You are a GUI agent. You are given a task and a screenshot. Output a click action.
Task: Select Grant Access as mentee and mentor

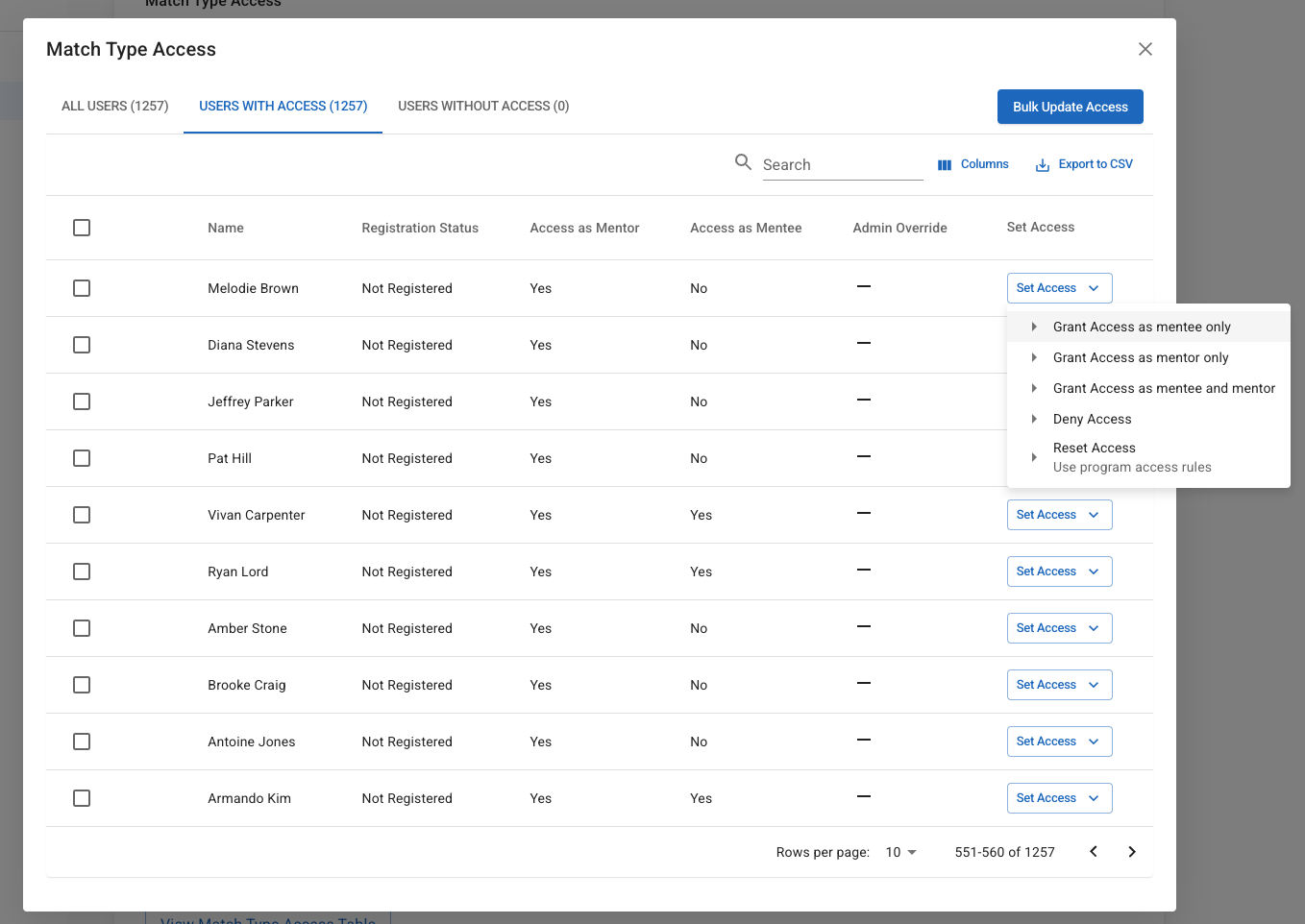tap(1164, 388)
